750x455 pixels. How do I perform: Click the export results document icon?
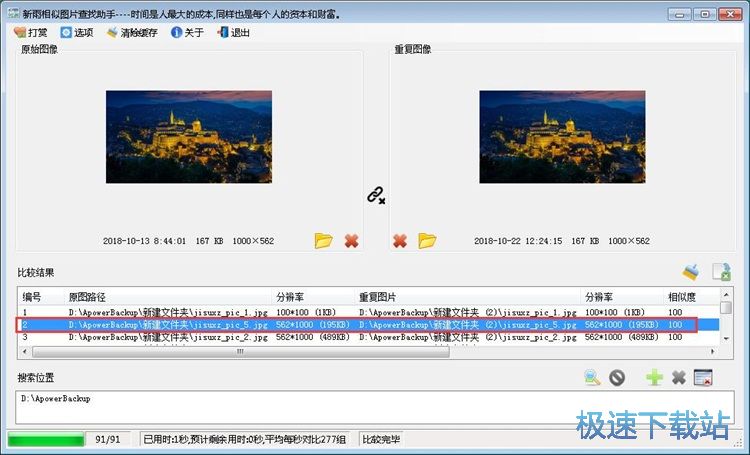pos(721,272)
